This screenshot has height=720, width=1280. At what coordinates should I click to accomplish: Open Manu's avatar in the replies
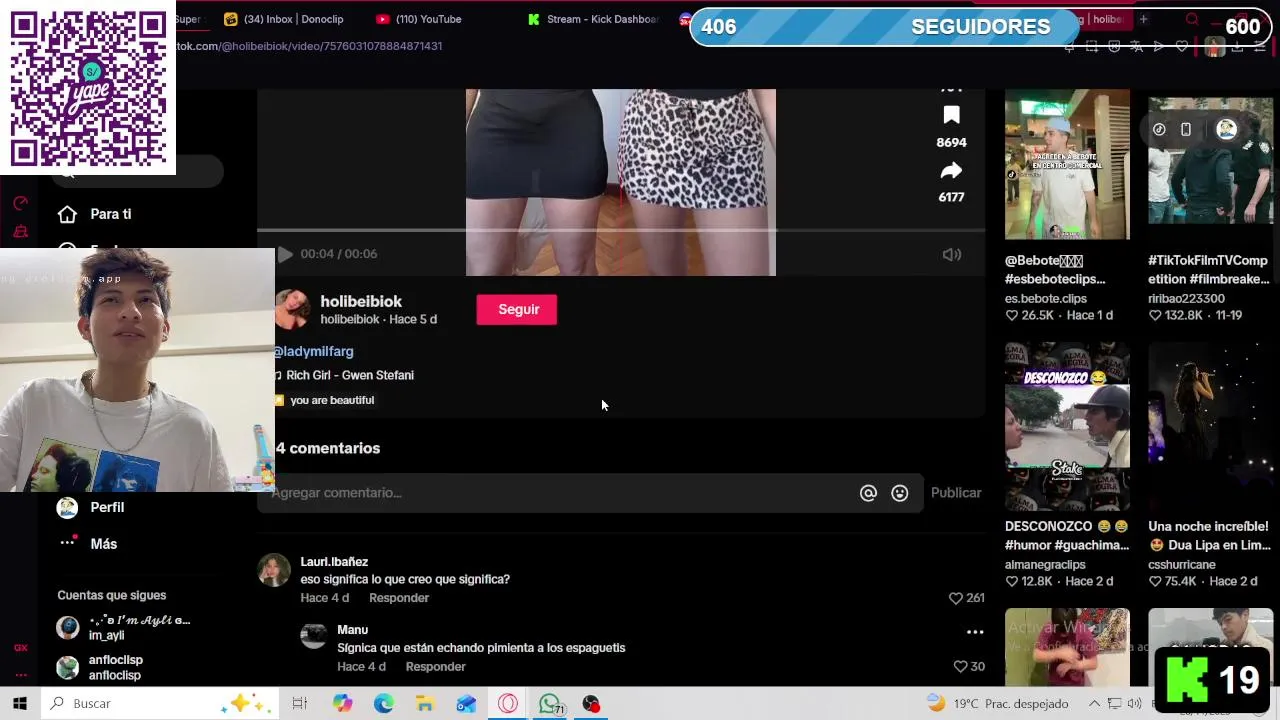tap(314, 636)
